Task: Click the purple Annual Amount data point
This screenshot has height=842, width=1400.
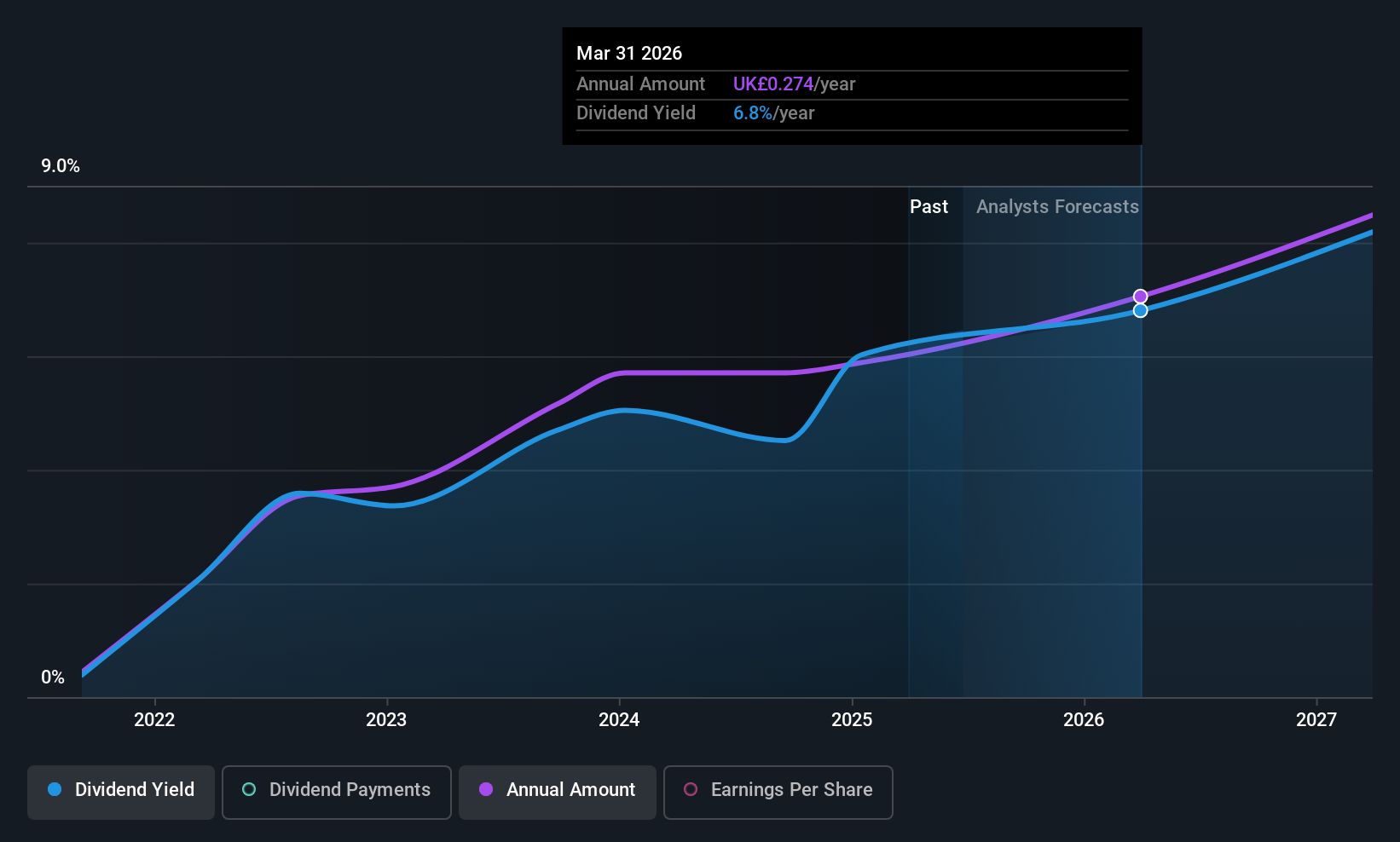Action: point(1140,297)
